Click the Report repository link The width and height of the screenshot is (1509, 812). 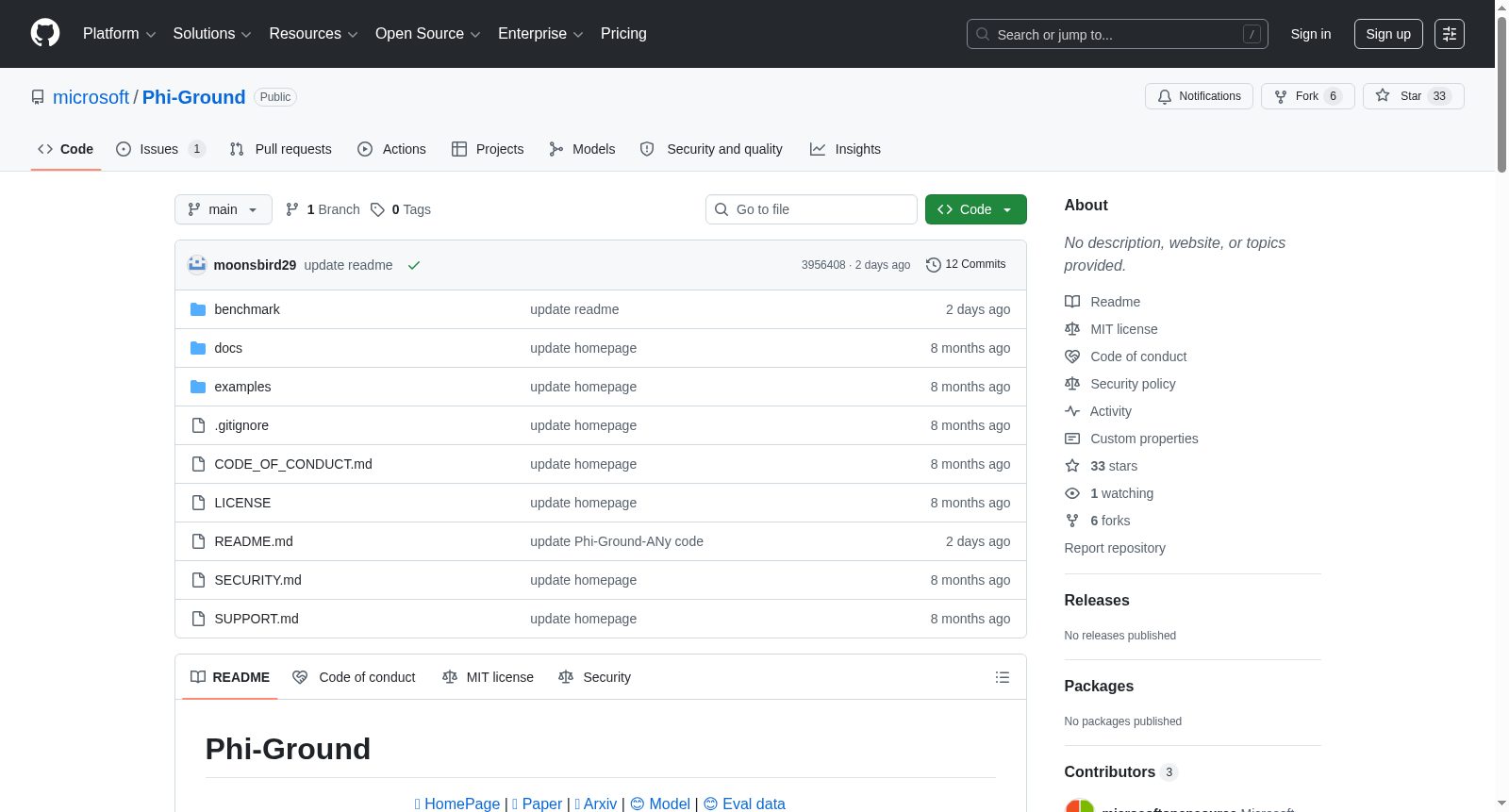pos(1115,548)
